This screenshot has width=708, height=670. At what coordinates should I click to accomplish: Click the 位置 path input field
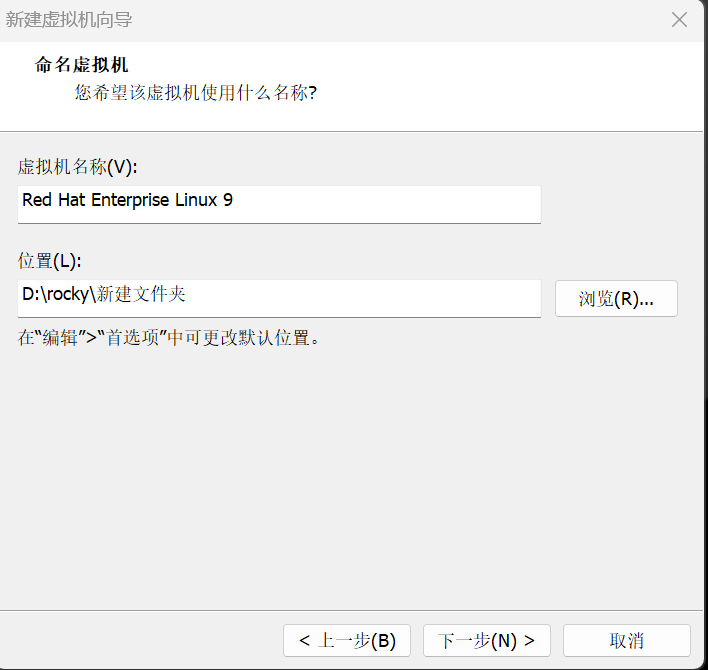pos(279,298)
